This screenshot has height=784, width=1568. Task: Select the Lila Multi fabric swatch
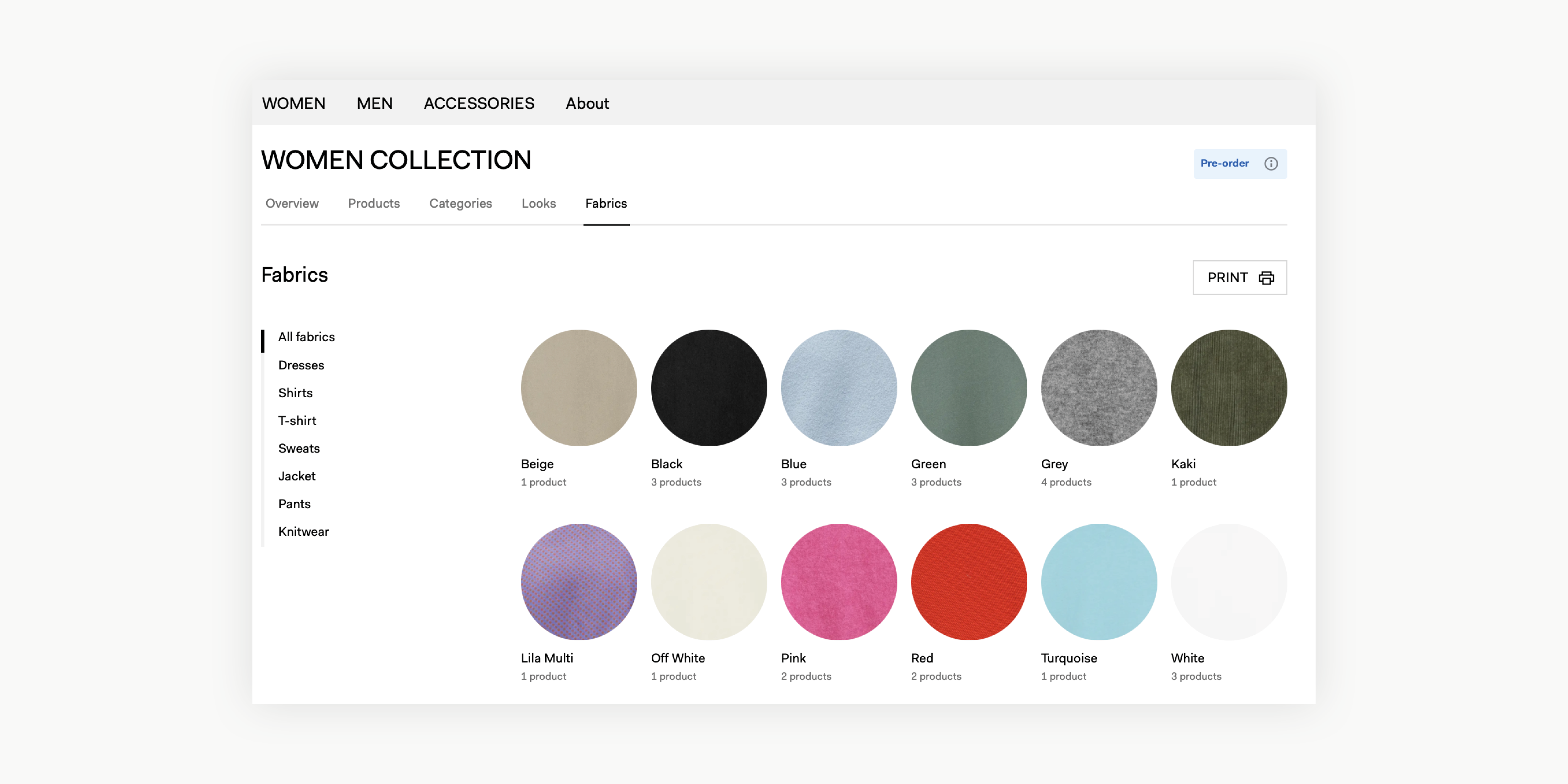pos(579,582)
